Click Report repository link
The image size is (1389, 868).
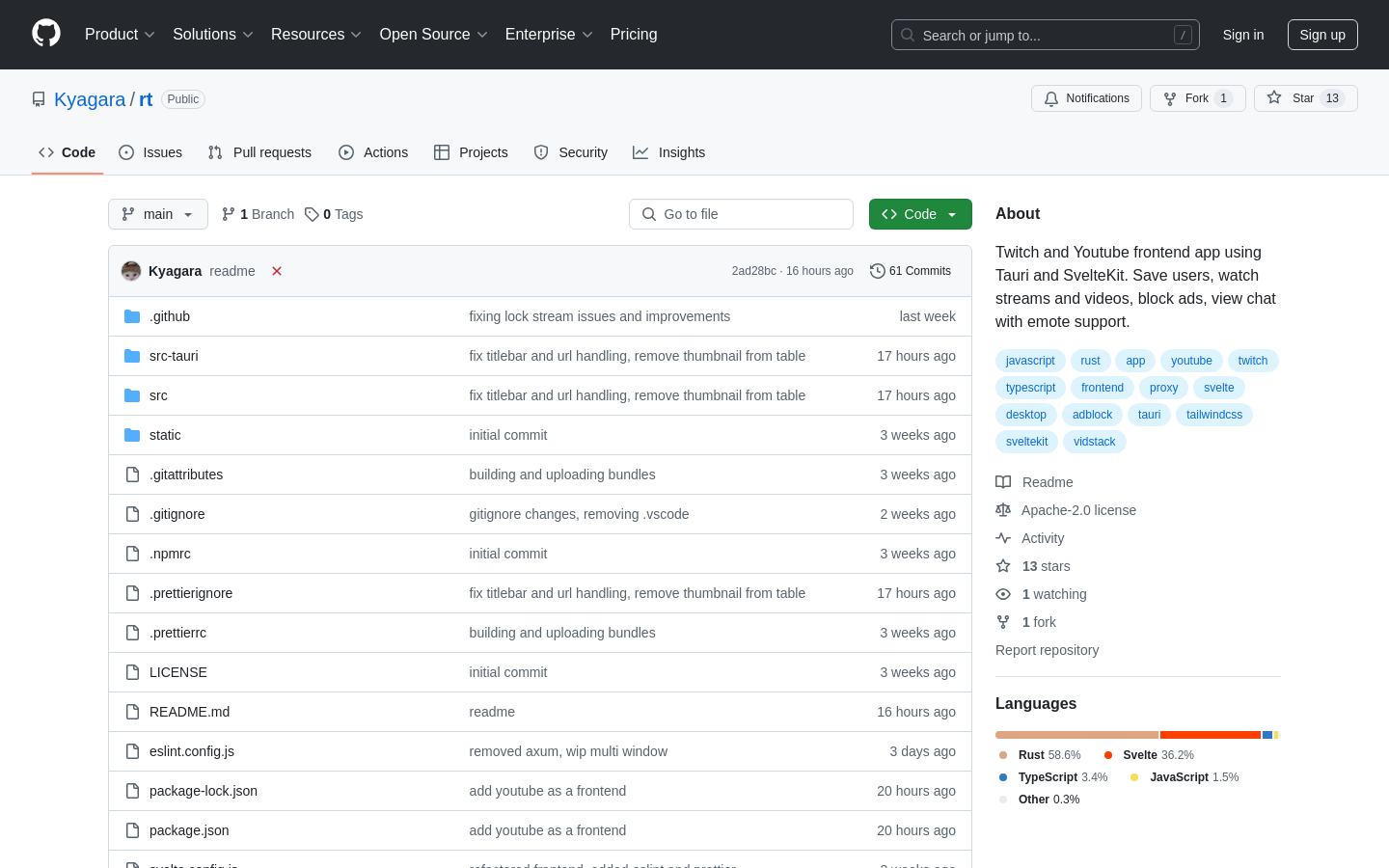1047,650
